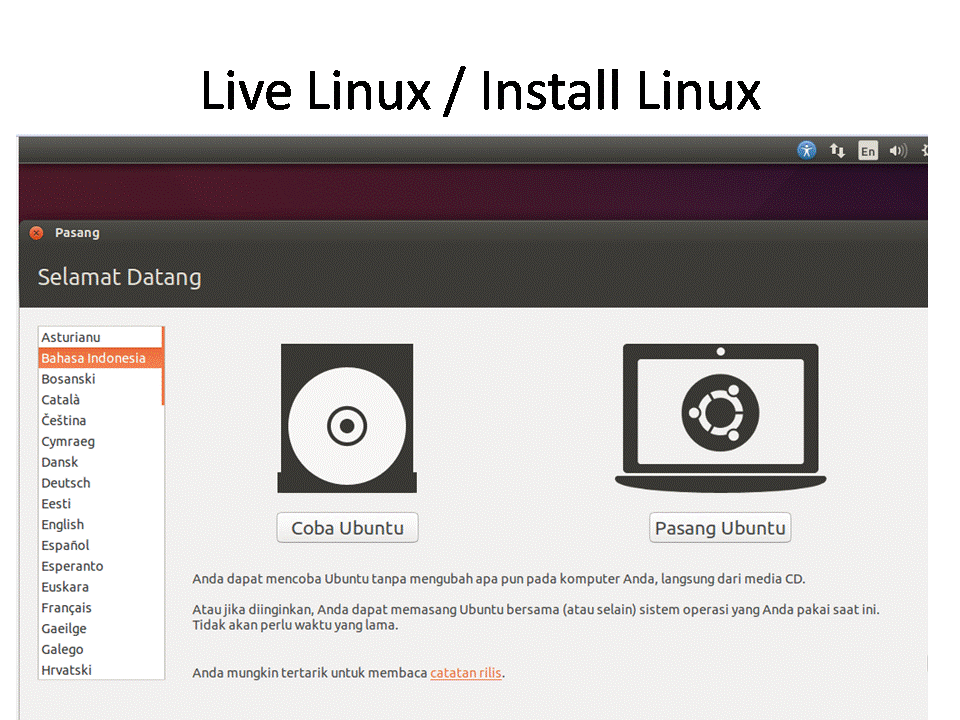Select Hrvatski in the language list
Screen dimensions: 960x720
click(101, 670)
